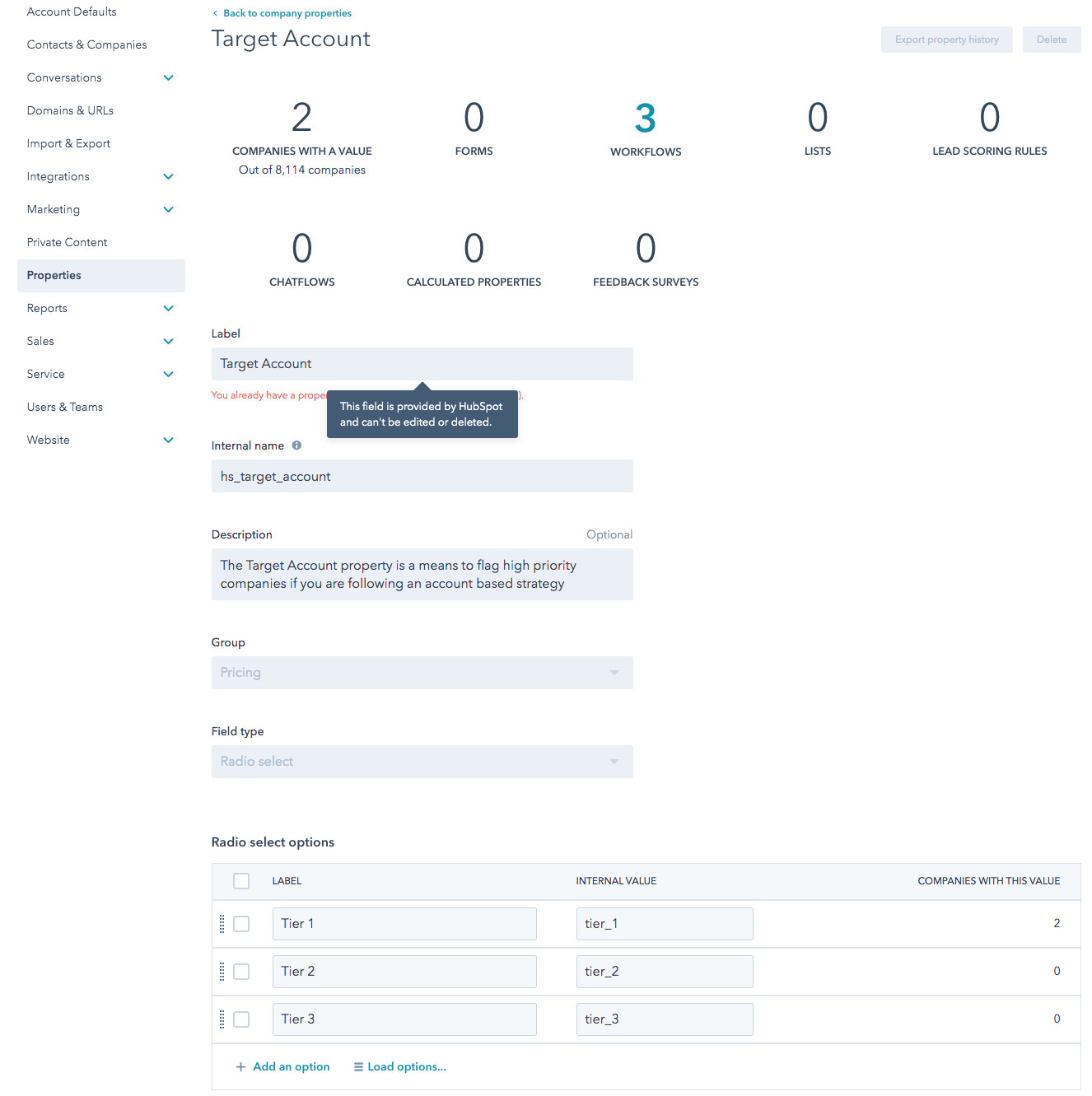Expand the Conversations sidebar section

[168, 78]
